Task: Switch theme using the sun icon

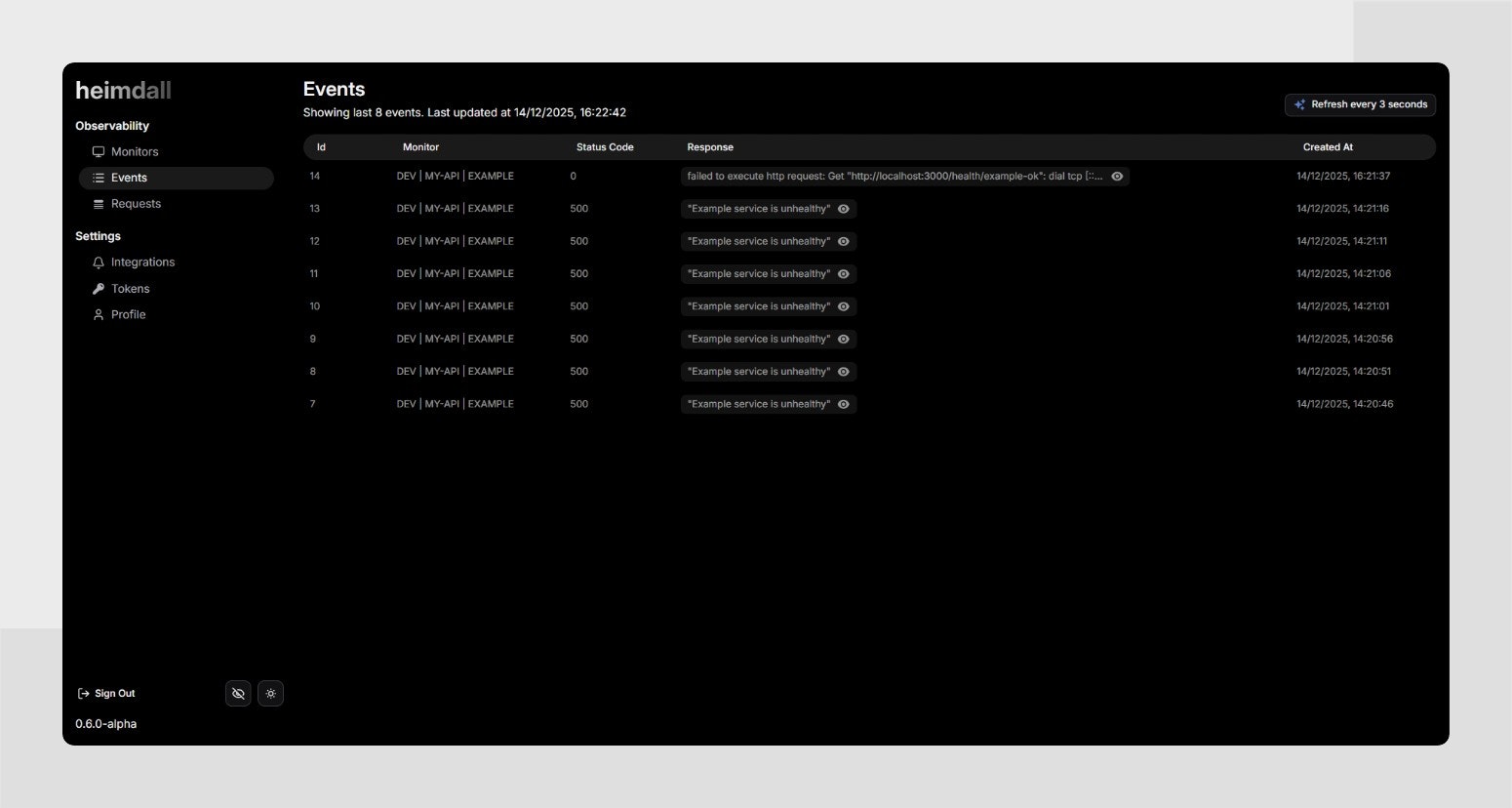Action: pos(270,693)
